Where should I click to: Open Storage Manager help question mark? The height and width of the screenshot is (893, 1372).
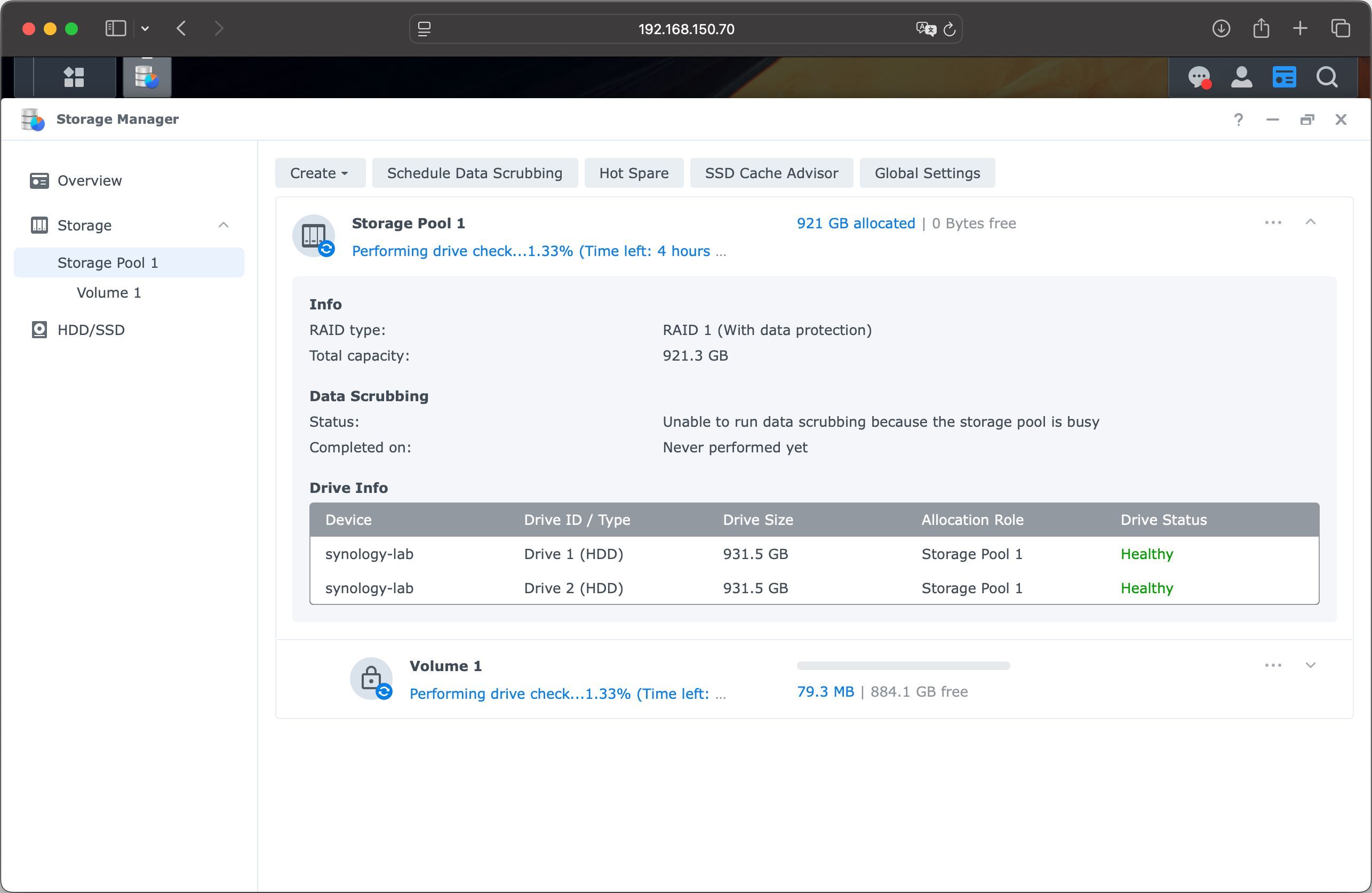[1238, 119]
